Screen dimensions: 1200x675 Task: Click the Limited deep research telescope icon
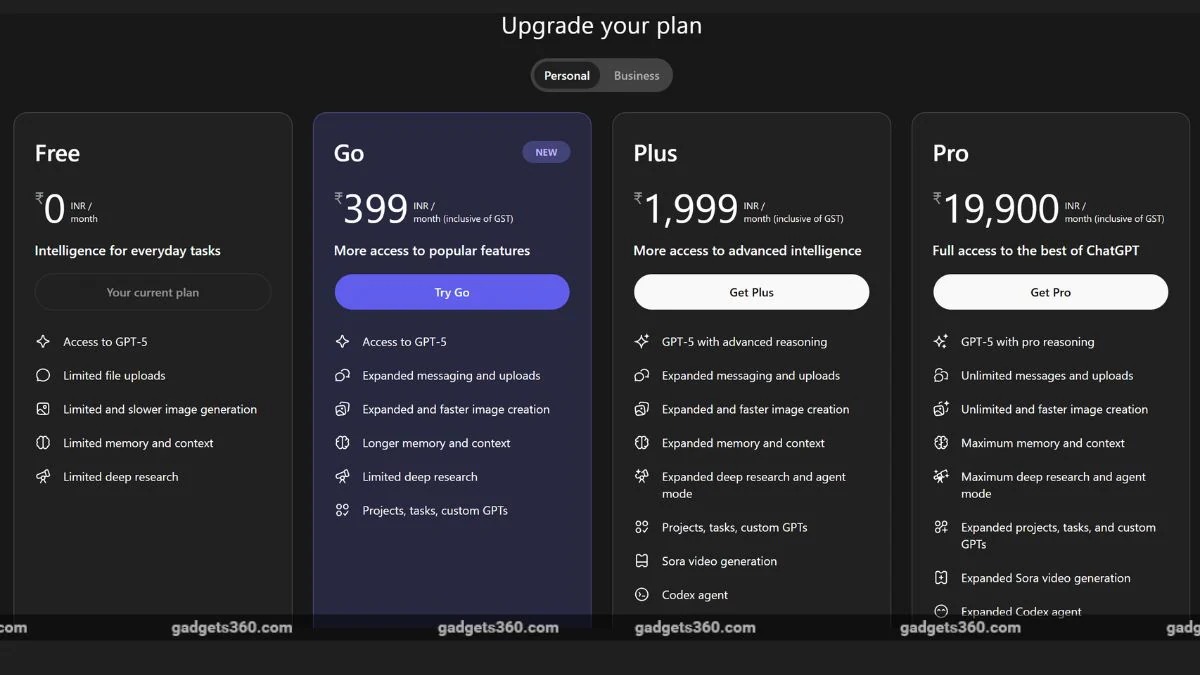click(43, 477)
